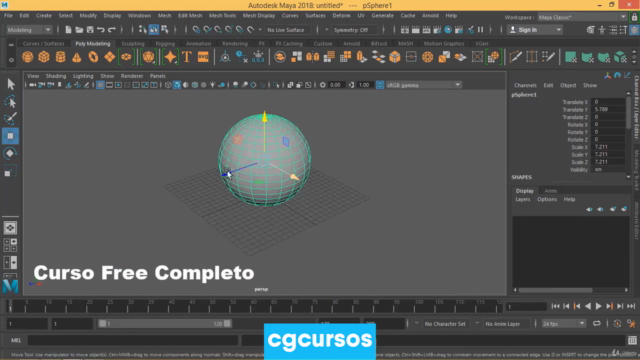
Task: Play the animation forwards
Action: (x=598, y=306)
